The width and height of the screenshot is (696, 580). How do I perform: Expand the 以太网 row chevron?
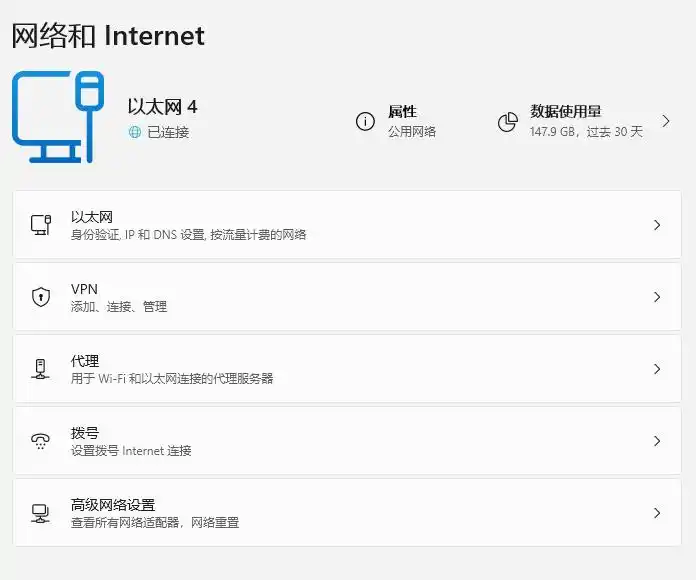click(657, 225)
